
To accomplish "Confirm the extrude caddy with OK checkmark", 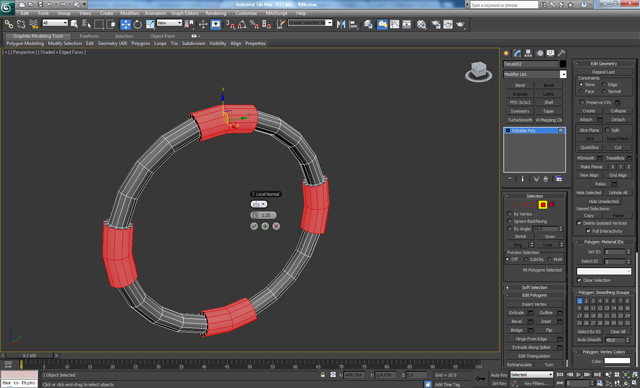I will (254, 226).
